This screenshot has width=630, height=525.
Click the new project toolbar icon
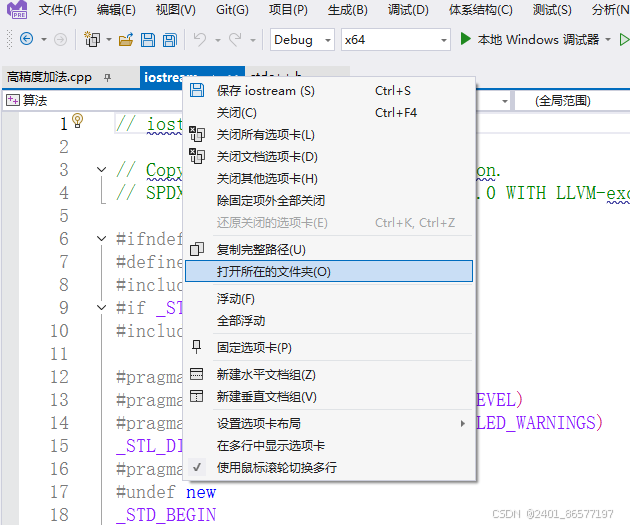point(92,39)
